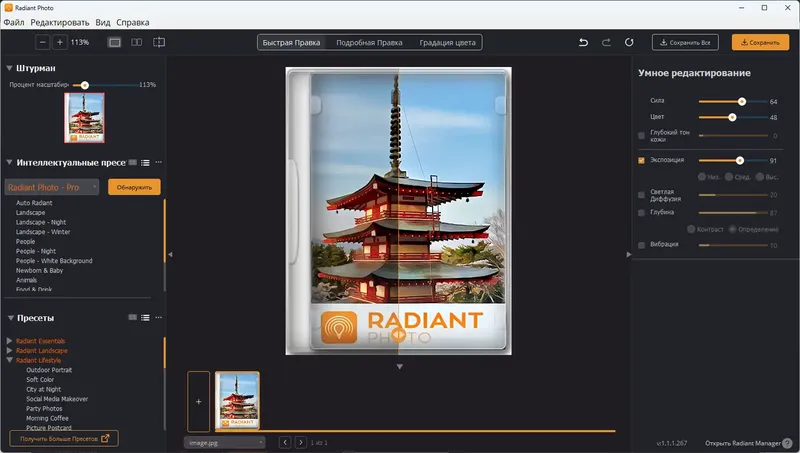This screenshot has width=800, height=453.
Task: Expand the Radiant Essentials preset group
Action: click(x=10, y=341)
